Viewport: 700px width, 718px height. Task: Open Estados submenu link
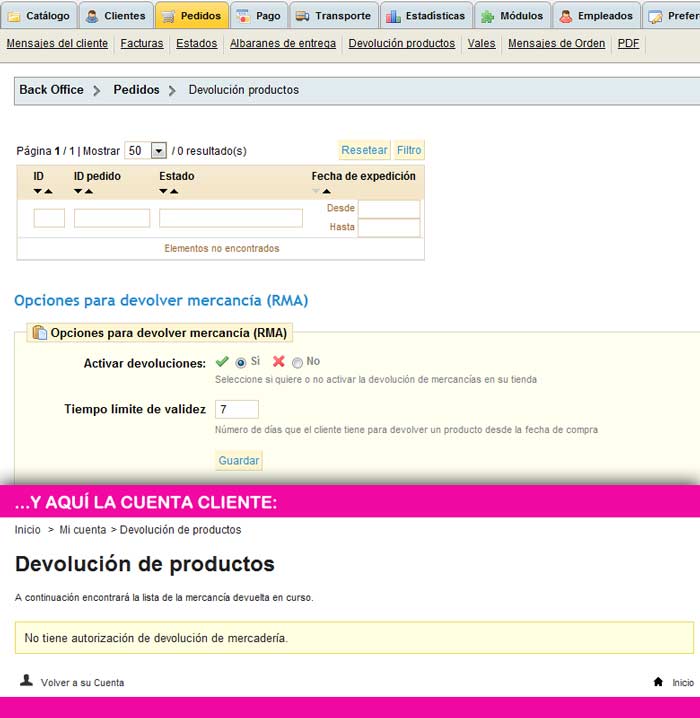point(196,44)
